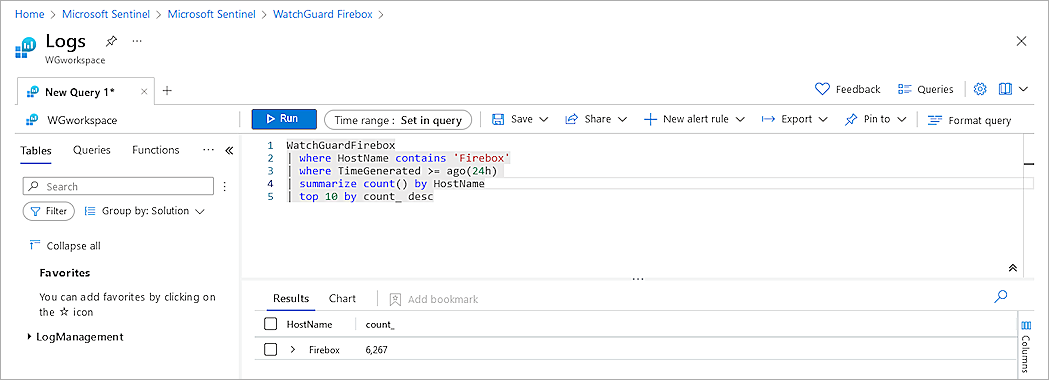Open the Queries explorer in top bar
The image size is (1049, 380).
point(925,89)
